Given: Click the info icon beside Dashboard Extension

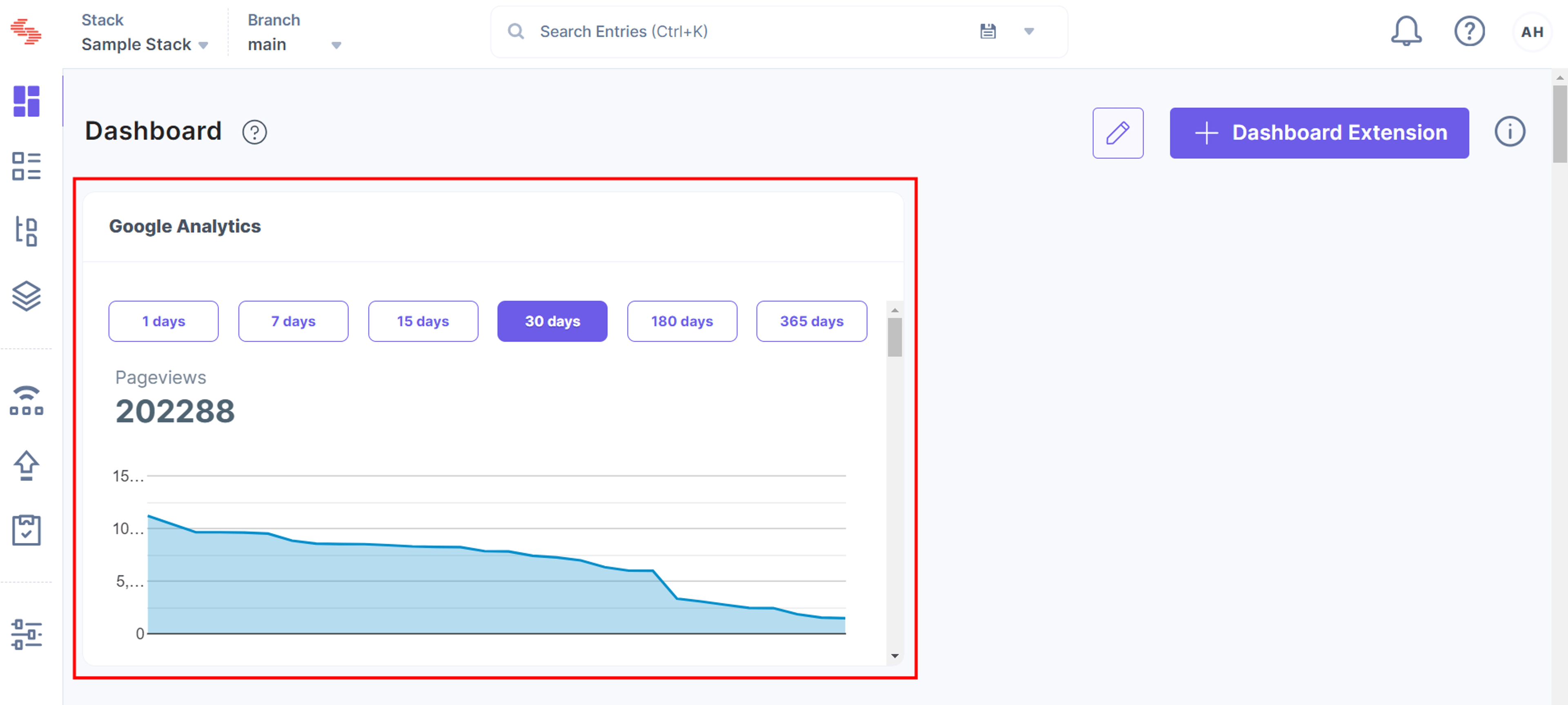Looking at the screenshot, I should pos(1510,132).
